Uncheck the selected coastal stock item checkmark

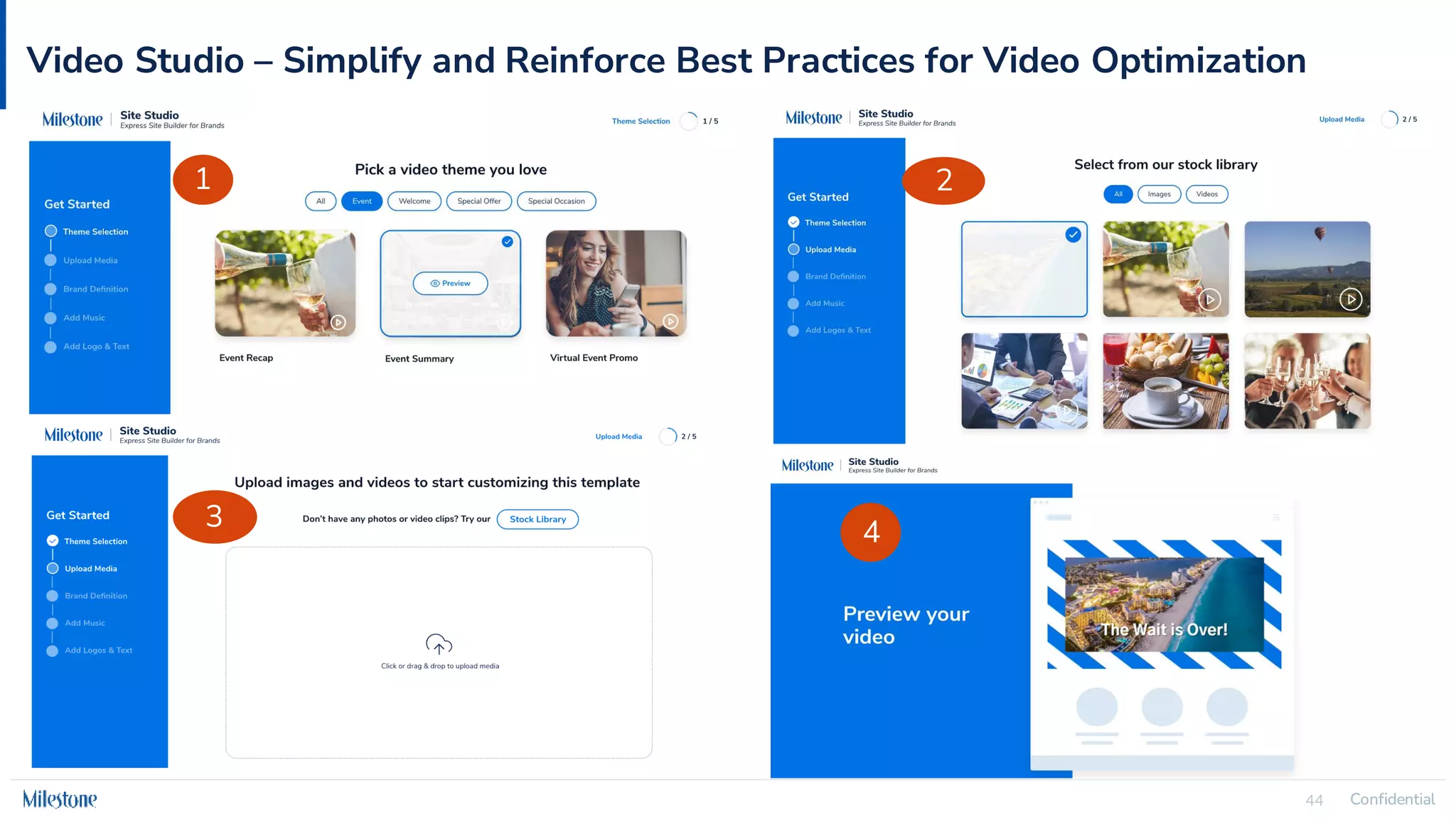[x=1074, y=235]
